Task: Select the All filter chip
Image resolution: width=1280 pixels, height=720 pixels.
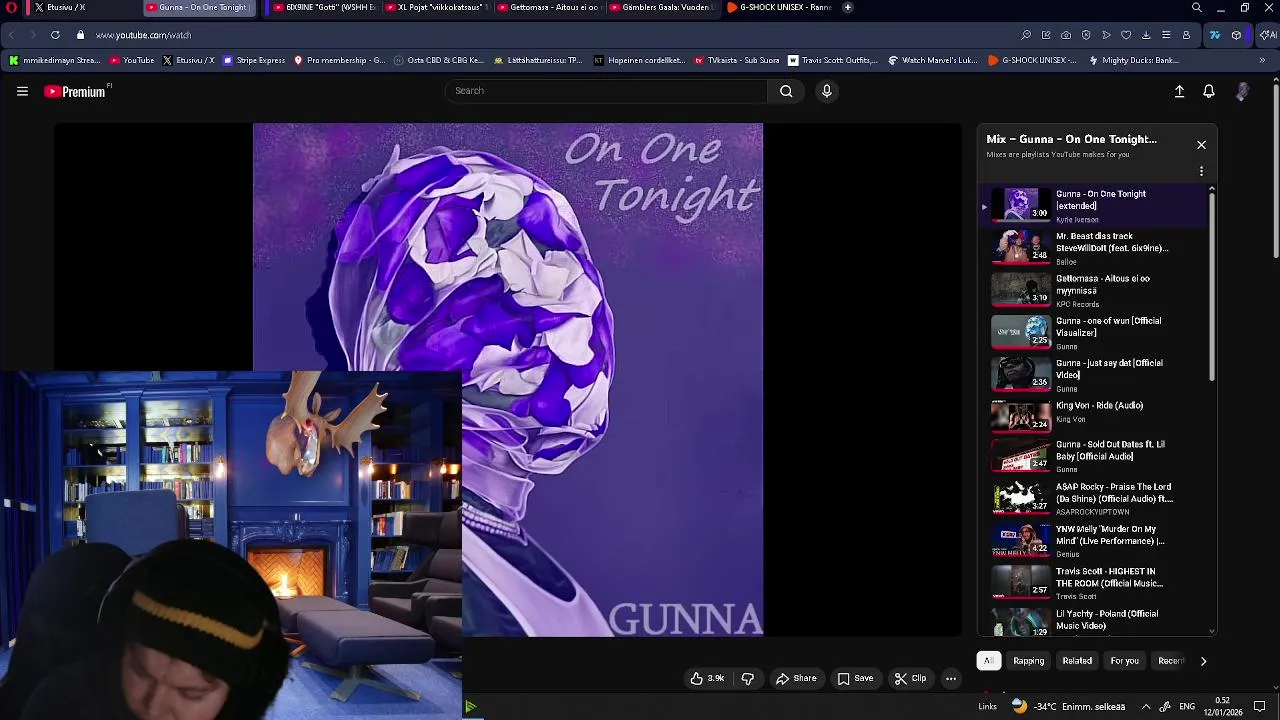Action: point(988,661)
